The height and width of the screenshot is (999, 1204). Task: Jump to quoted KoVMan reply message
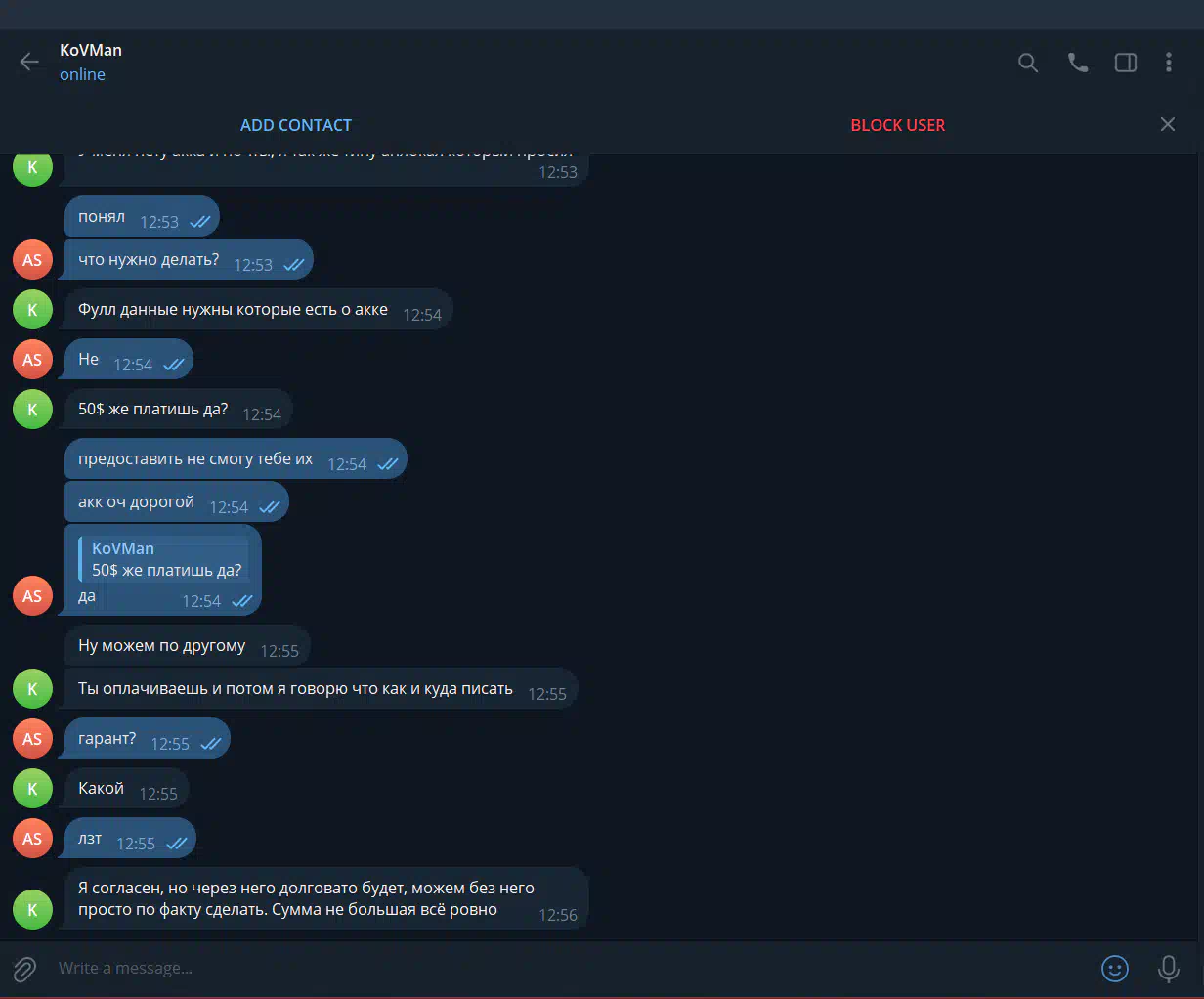(x=164, y=559)
